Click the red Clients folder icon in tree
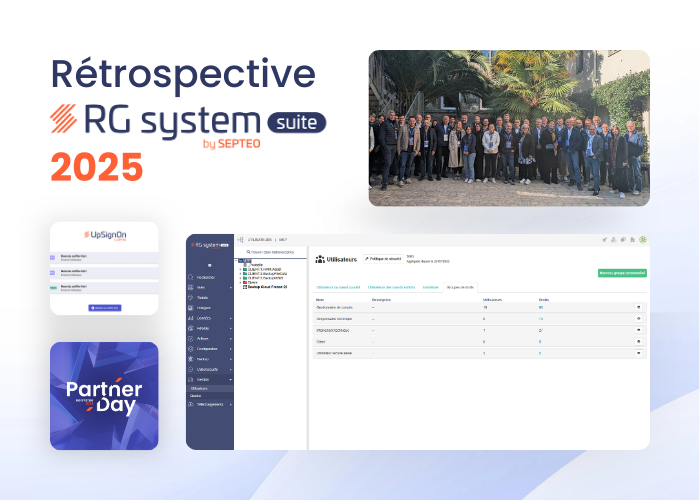 pos(245,283)
